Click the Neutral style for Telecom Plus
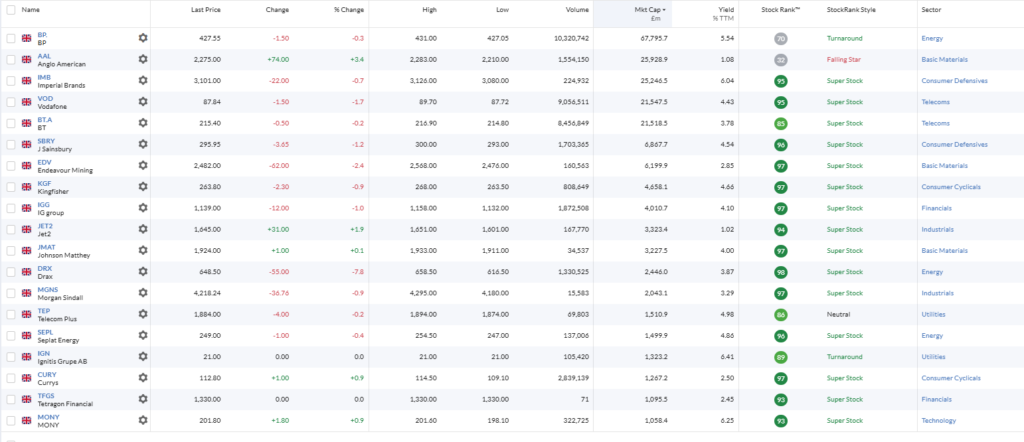This screenshot has height=442, width=1024. tap(839, 315)
